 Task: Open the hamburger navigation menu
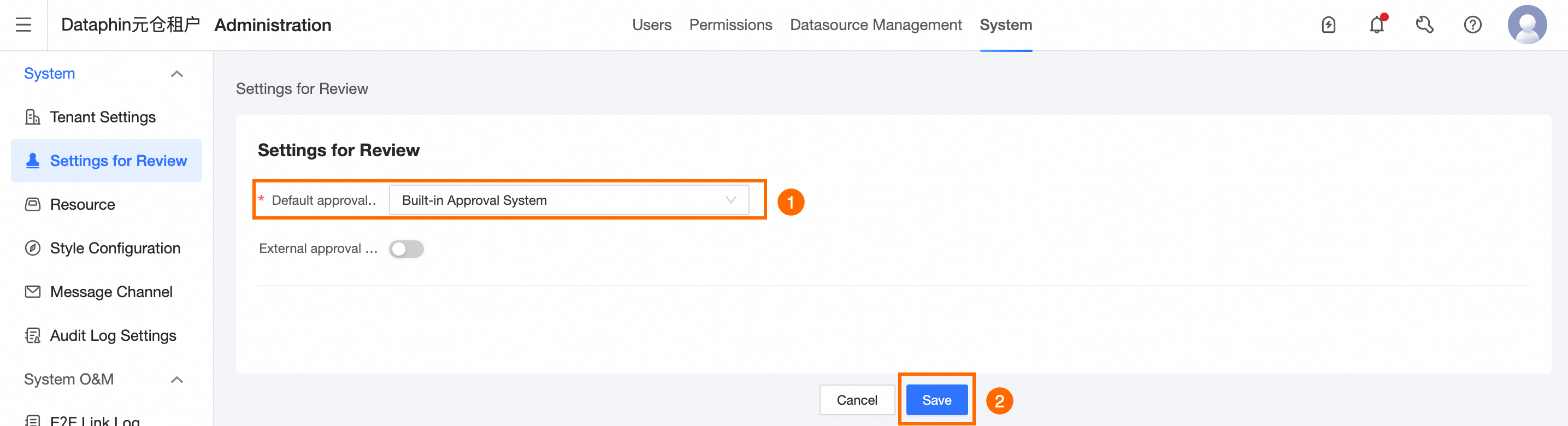pos(23,25)
